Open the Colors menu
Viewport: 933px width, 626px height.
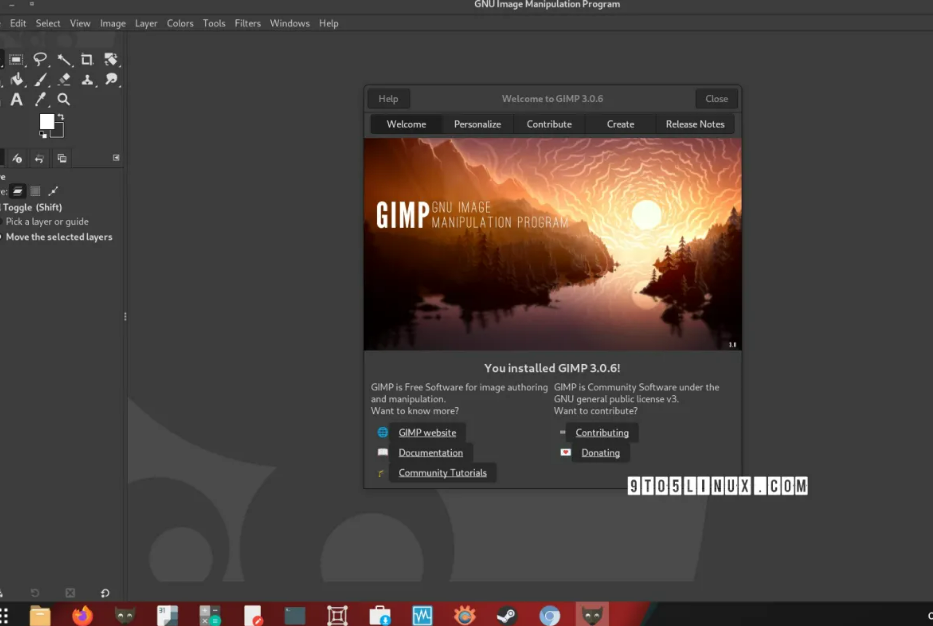[180, 23]
